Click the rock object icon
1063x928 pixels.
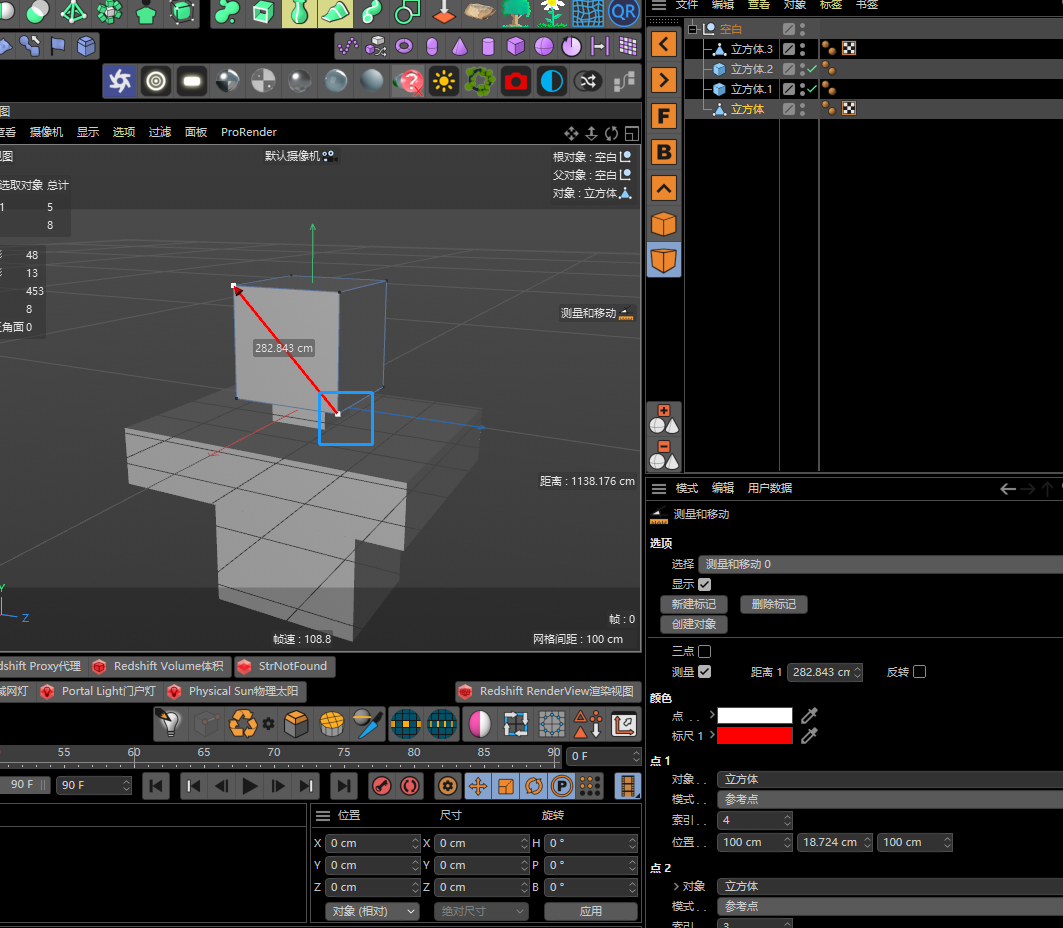(479, 12)
